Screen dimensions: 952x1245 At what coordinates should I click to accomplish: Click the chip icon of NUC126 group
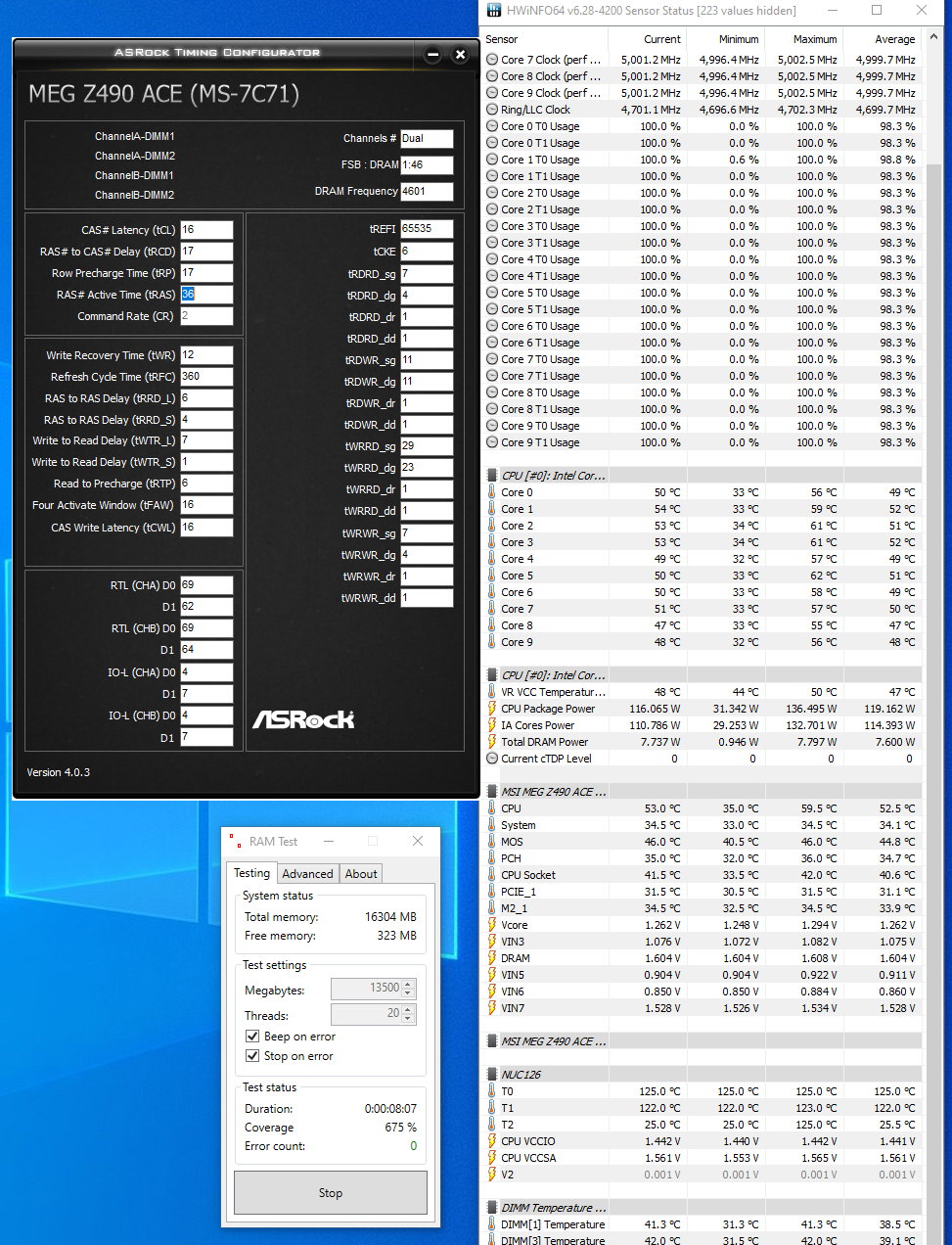pyautogui.click(x=492, y=1075)
